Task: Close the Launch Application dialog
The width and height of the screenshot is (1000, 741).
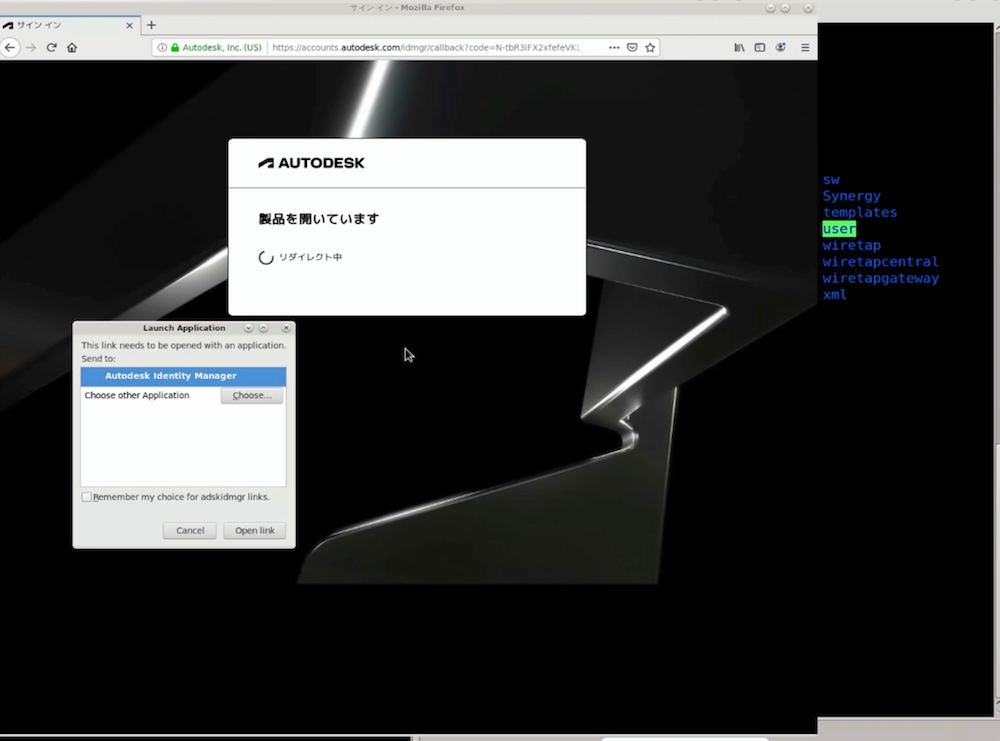Action: 286,328
